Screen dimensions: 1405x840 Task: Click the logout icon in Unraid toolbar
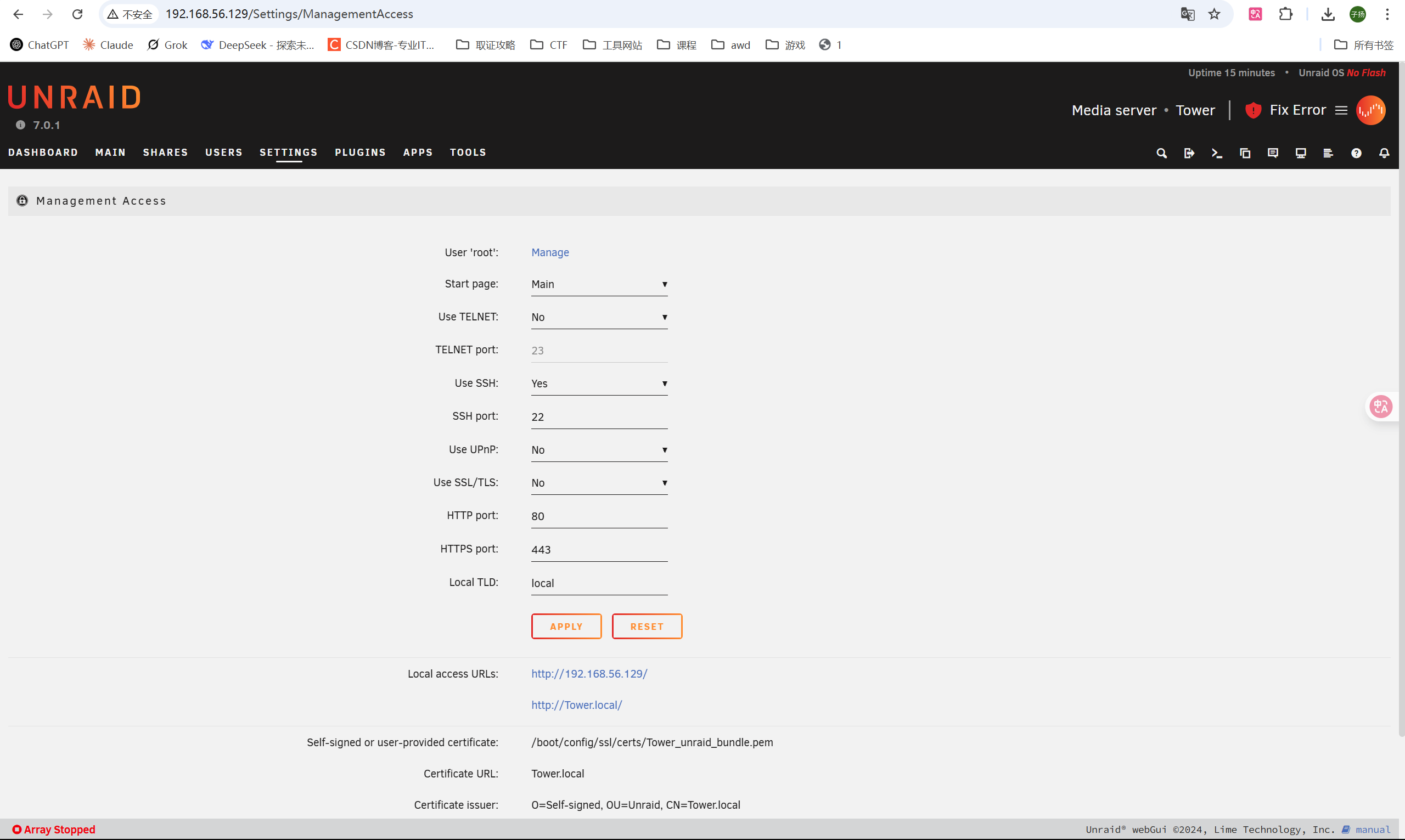[1189, 153]
